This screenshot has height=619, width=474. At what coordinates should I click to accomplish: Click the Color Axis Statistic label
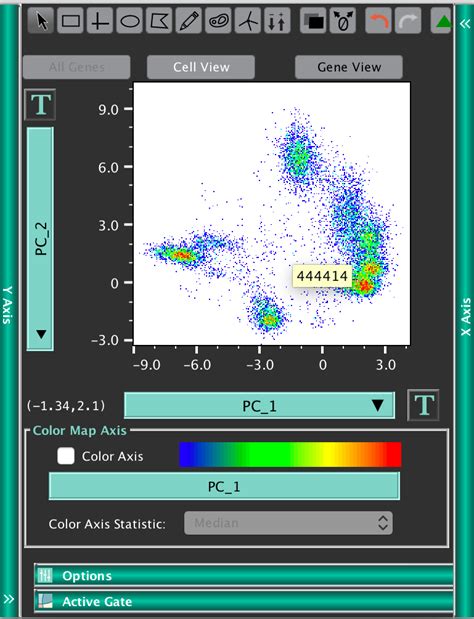pyautogui.click(x=107, y=524)
